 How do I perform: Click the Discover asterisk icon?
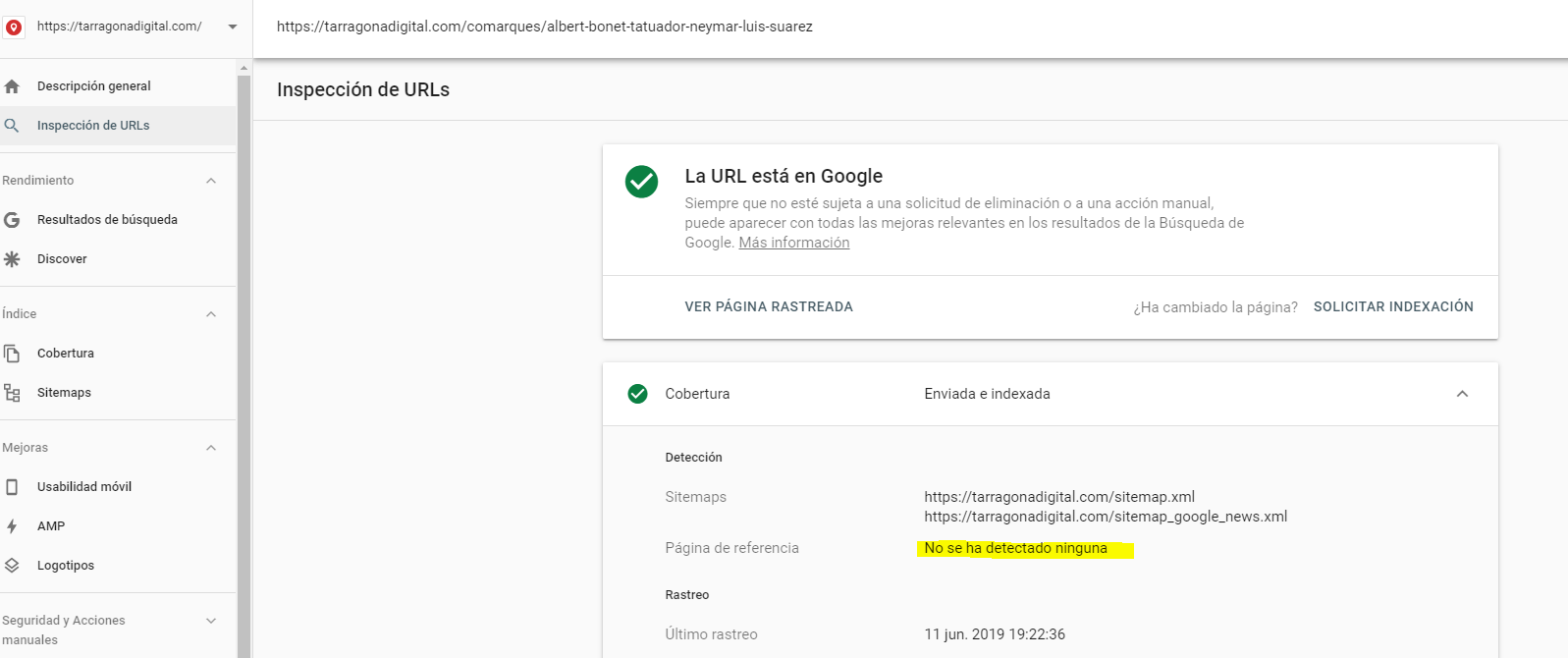[x=12, y=259]
